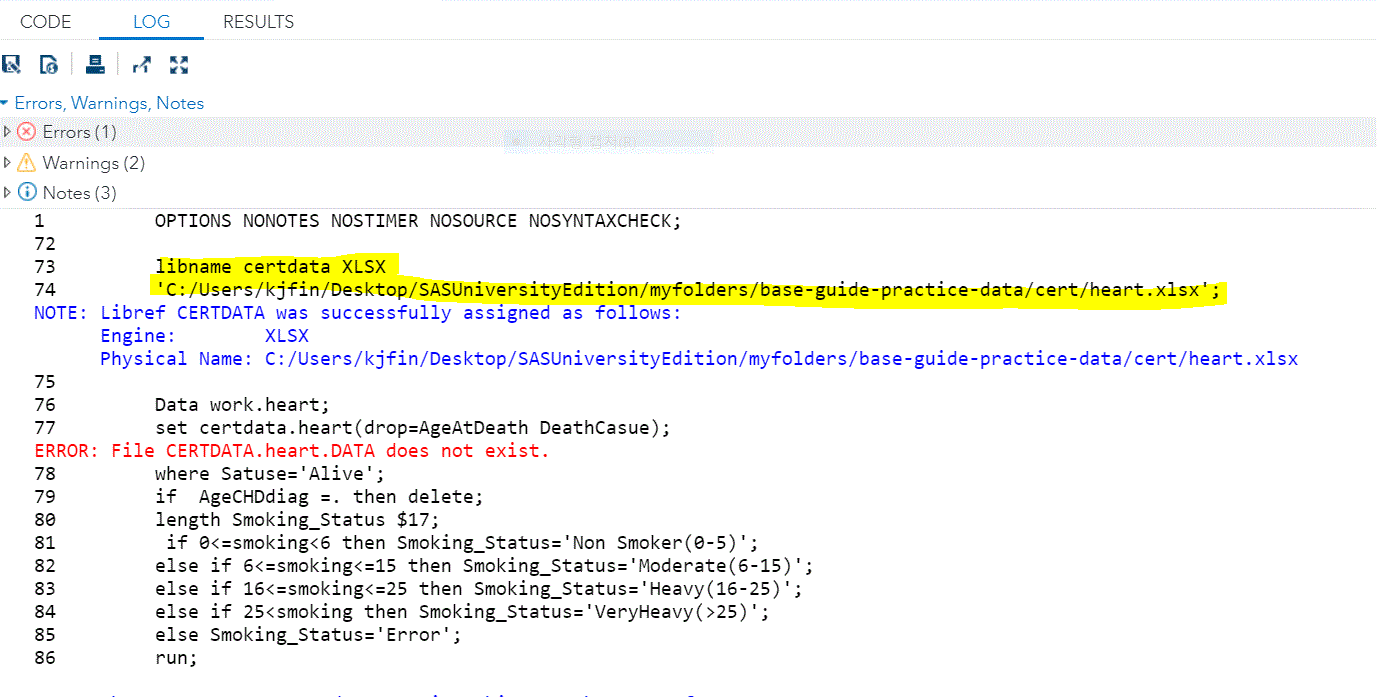Viewport: 1377px width, 697px height.
Task: Expand the Errors (1) section
Action: (7, 131)
